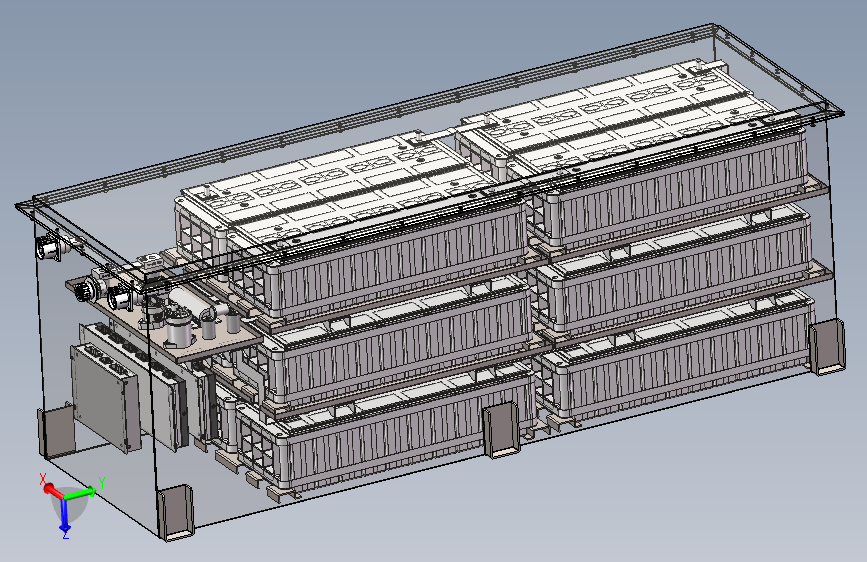Select the mounting foot midway along the long side
The image size is (867, 562).
click(502, 430)
